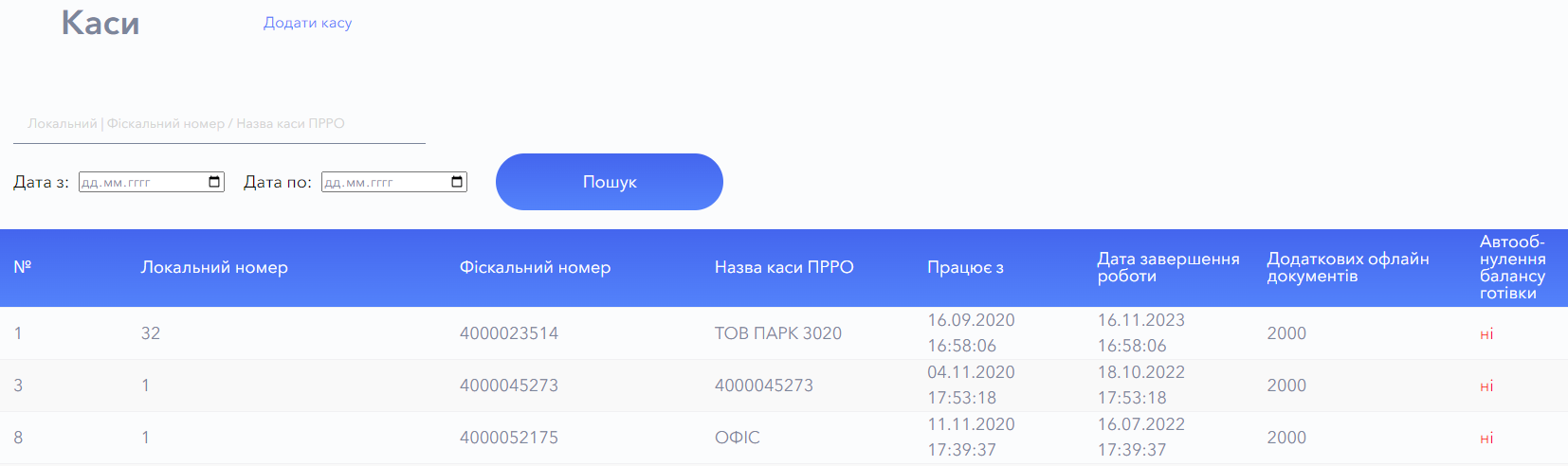Open calendar picker for 'Дата по' field

[458, 182]
